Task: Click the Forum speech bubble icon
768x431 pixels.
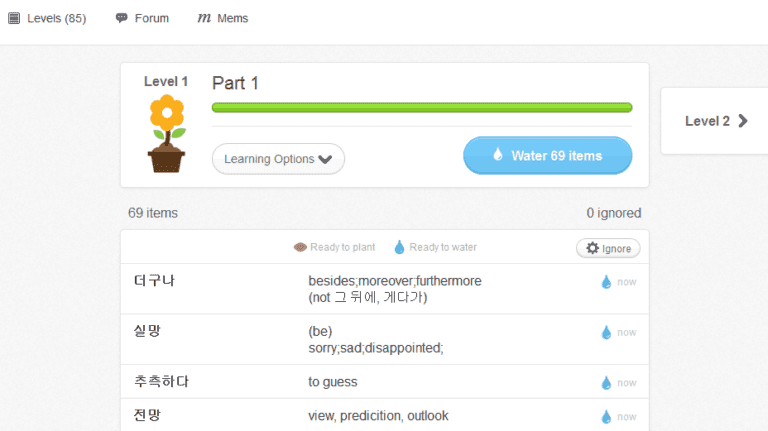Action: (x=122, y=18)
